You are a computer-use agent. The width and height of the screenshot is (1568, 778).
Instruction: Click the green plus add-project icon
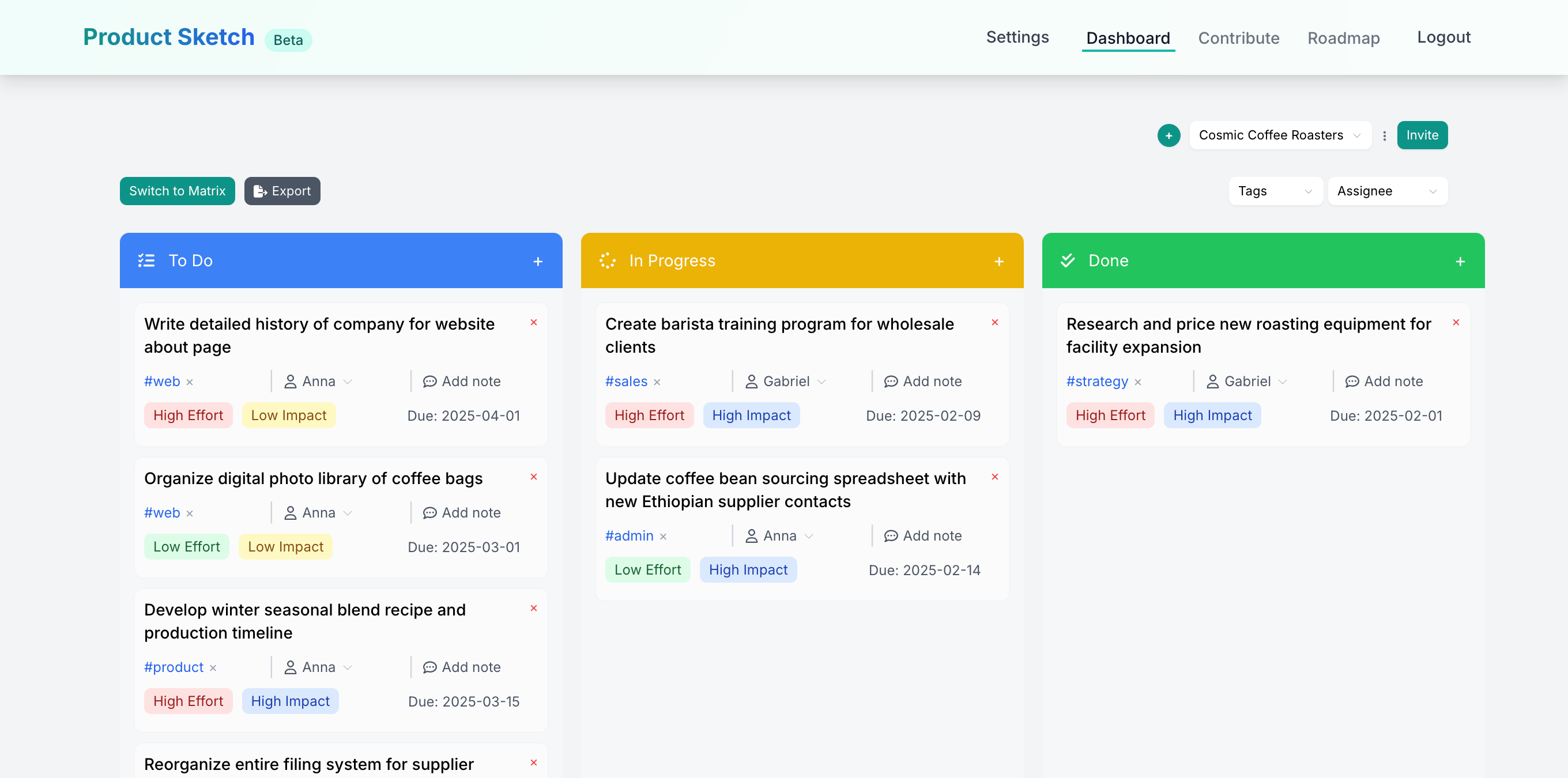pos(1169,135)
